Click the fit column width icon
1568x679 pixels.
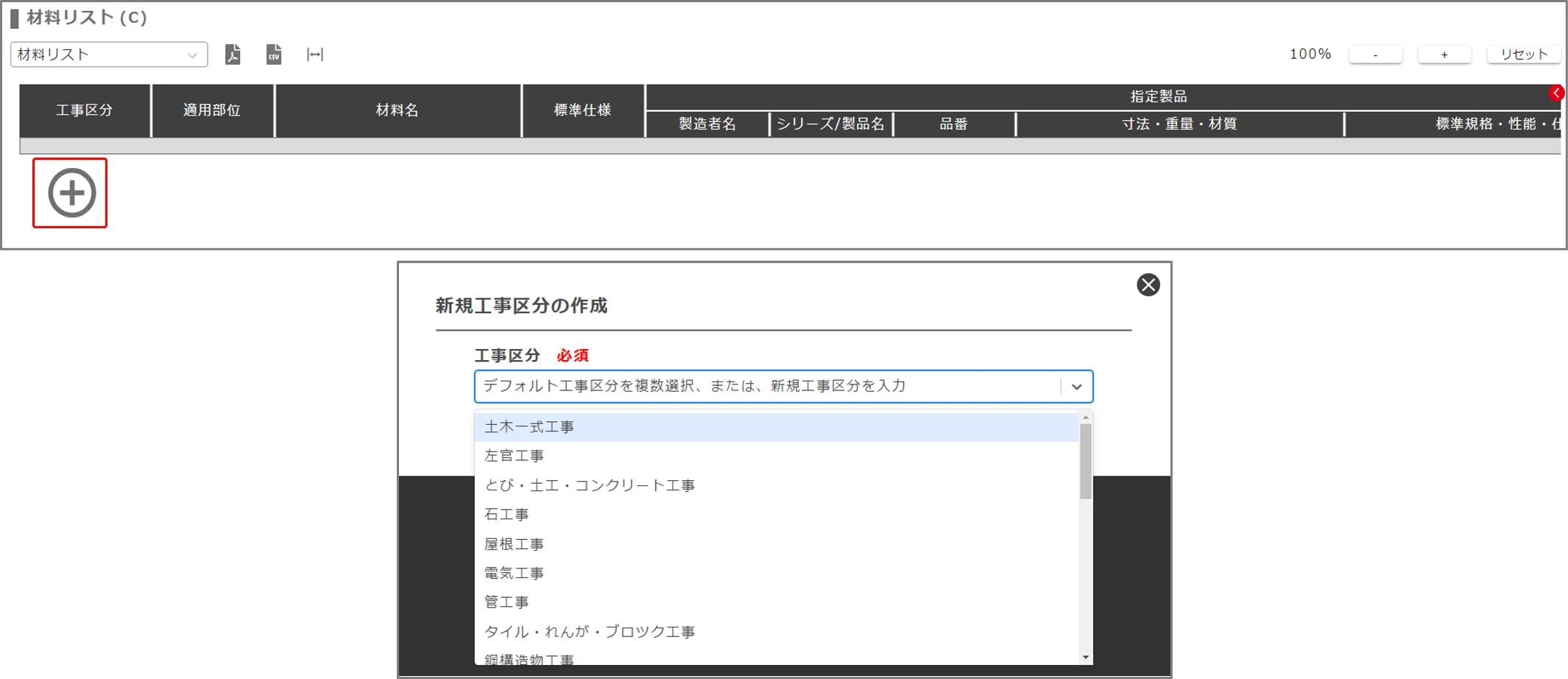click(x=315, y=54)
